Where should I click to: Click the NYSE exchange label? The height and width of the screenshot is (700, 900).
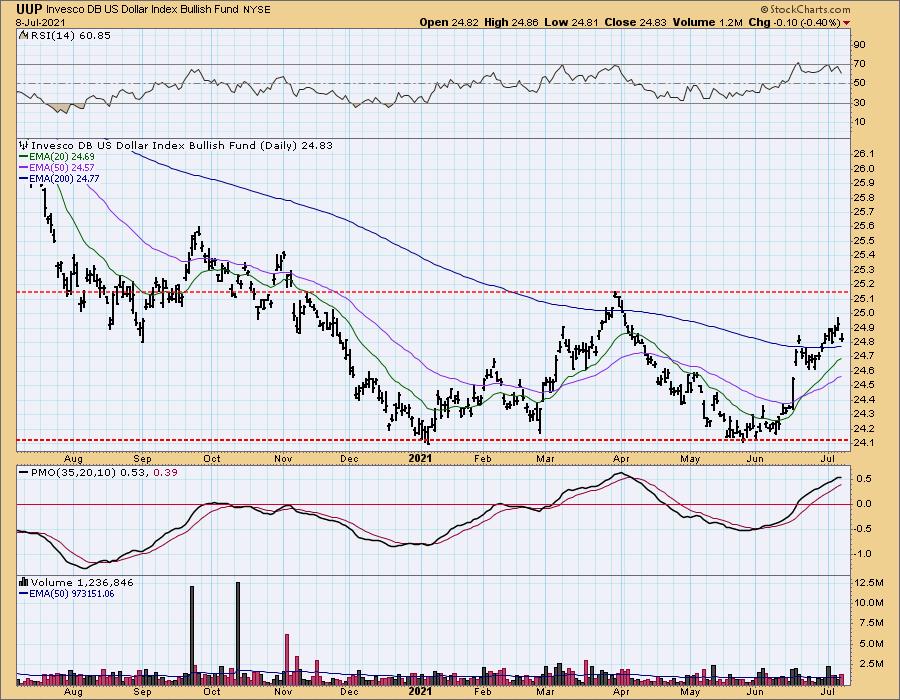pyautogui.click(x=255, y=10)
